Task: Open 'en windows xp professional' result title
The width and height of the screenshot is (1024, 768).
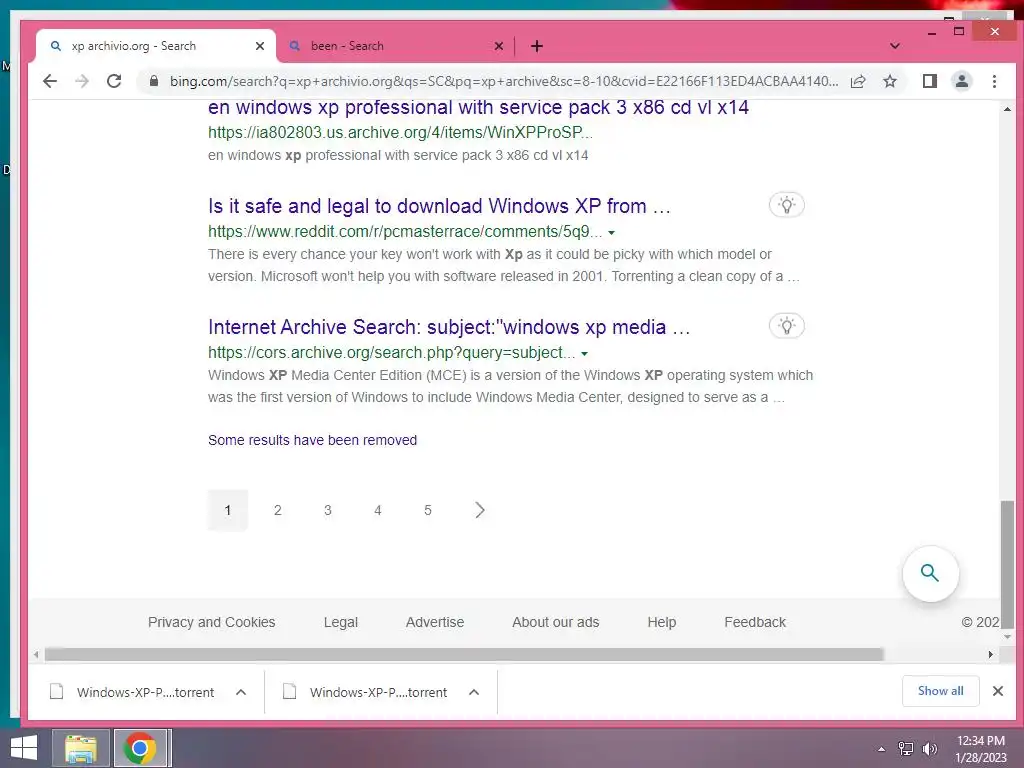Action: (478, 107)
